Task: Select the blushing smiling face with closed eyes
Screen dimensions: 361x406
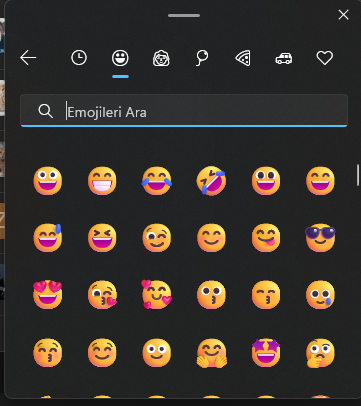Action: click(x=211, y=238)
